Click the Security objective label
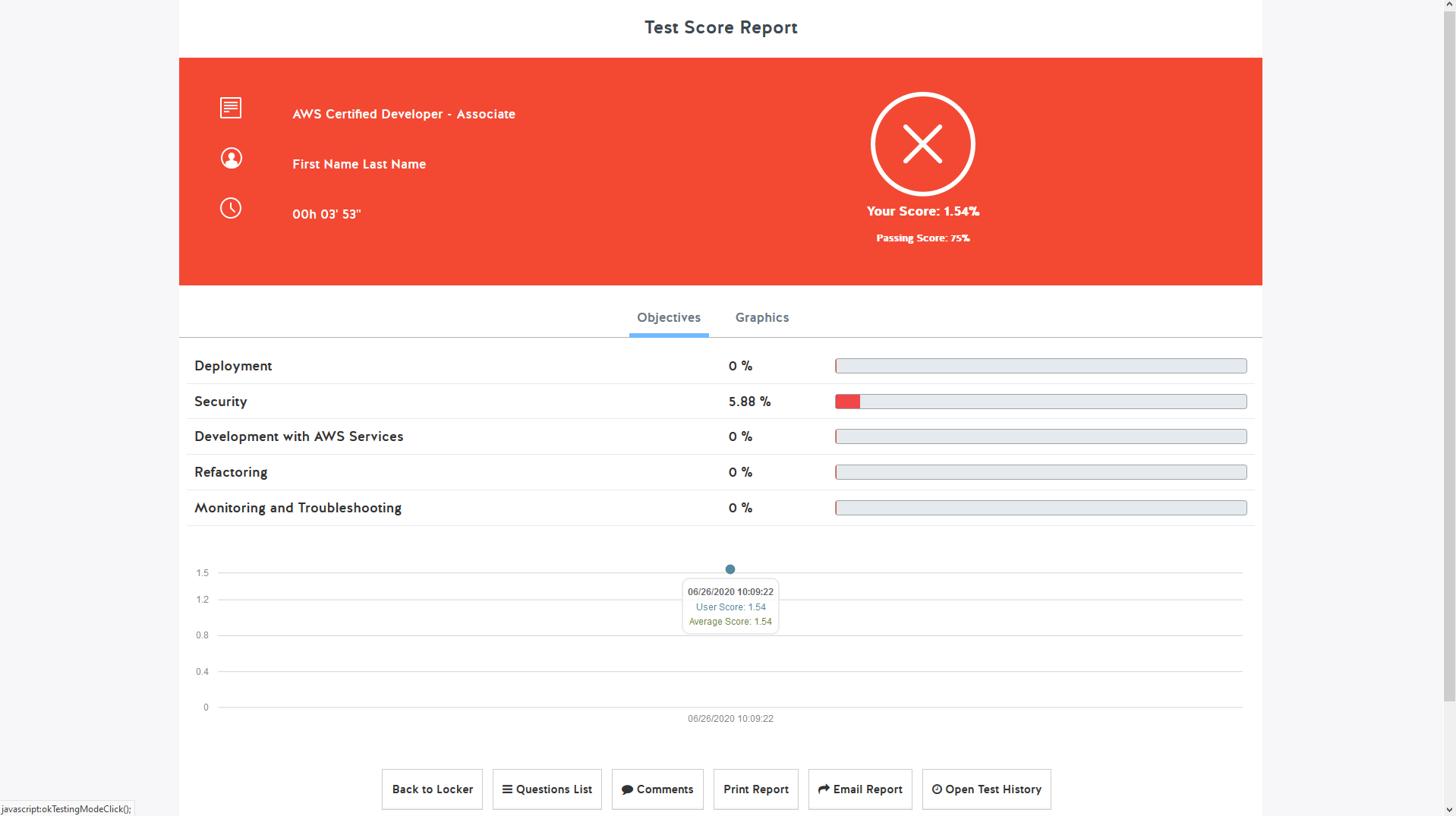 click(220, 402)
